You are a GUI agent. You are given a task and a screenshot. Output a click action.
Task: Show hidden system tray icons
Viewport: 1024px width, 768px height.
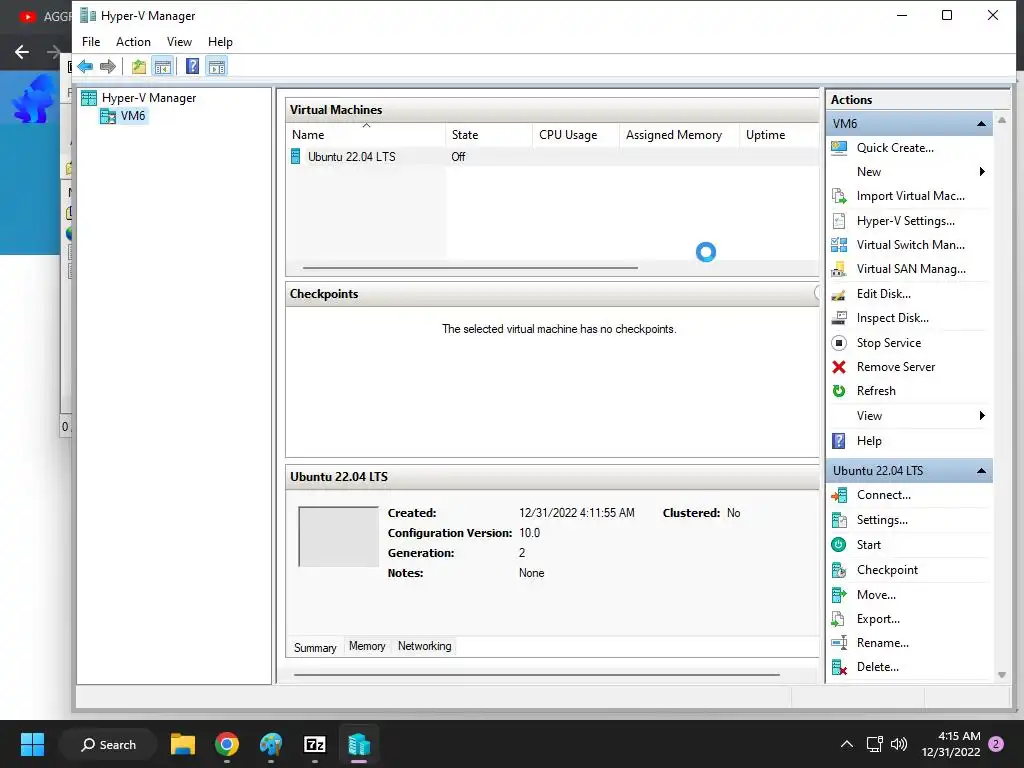846,744
